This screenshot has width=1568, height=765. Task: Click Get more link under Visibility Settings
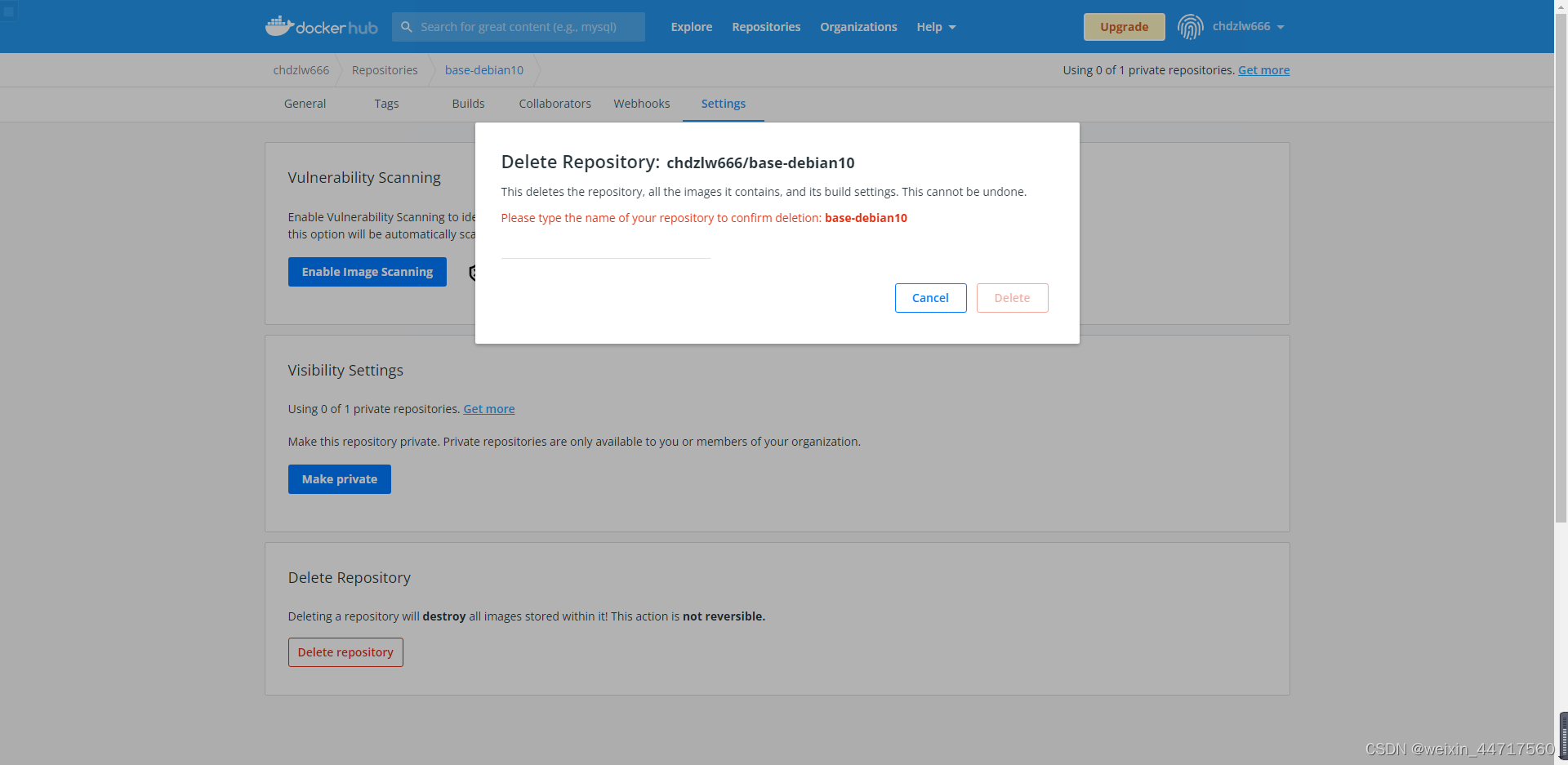[489, 409]
